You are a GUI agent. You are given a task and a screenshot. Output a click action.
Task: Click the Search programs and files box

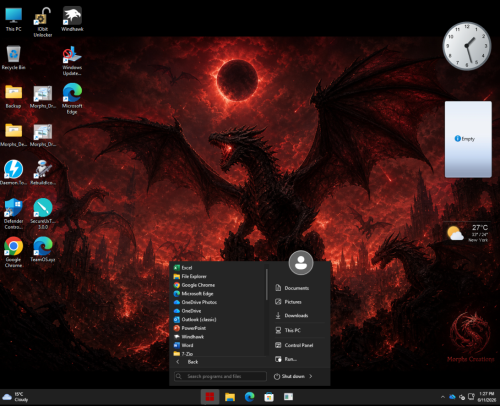click(x=220, y=376)
